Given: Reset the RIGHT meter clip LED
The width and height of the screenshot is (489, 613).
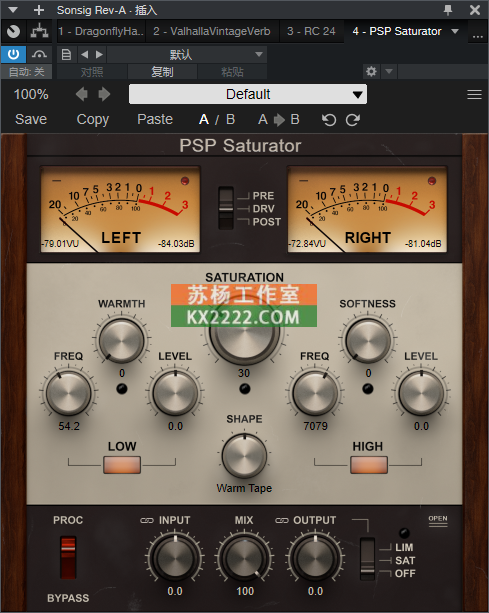Looking at the screenshot, I should point(432,181).
